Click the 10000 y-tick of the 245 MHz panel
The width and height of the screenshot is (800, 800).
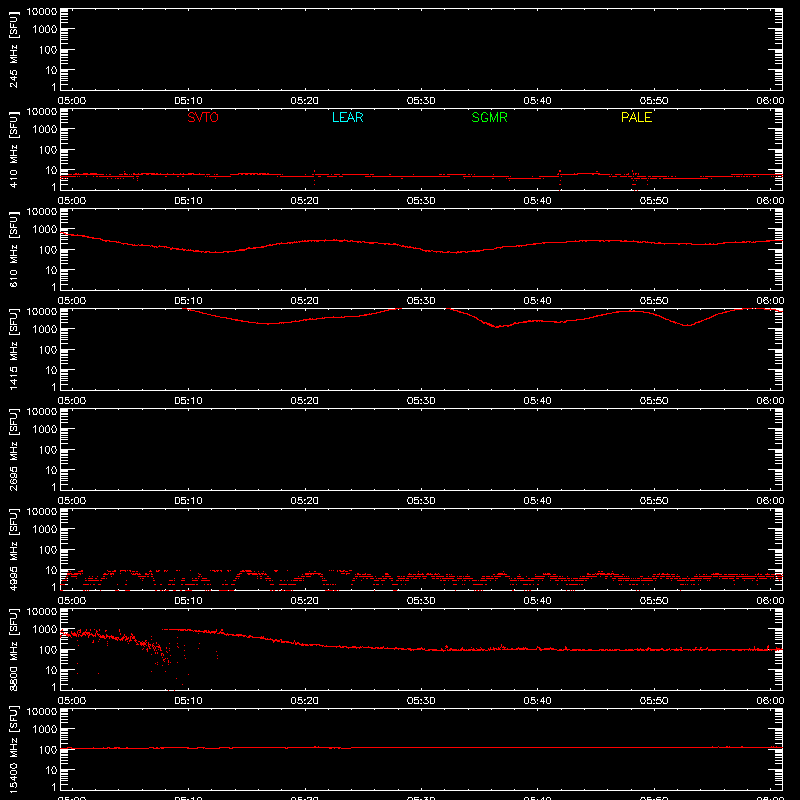[42, 12]
